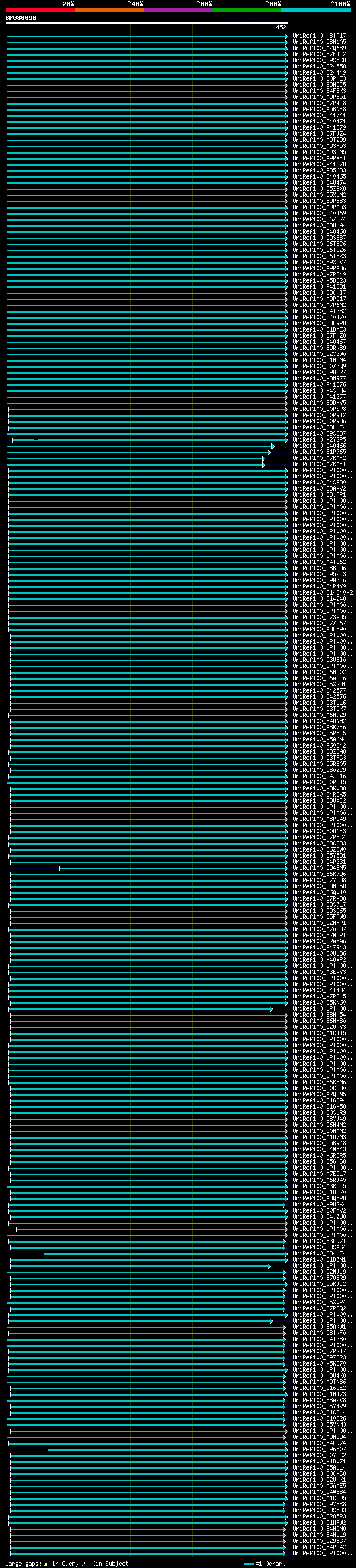Select the UniRef100_B4FBK3 label
This screenshot has width=356, height=1568.
[x=319, y=91]
